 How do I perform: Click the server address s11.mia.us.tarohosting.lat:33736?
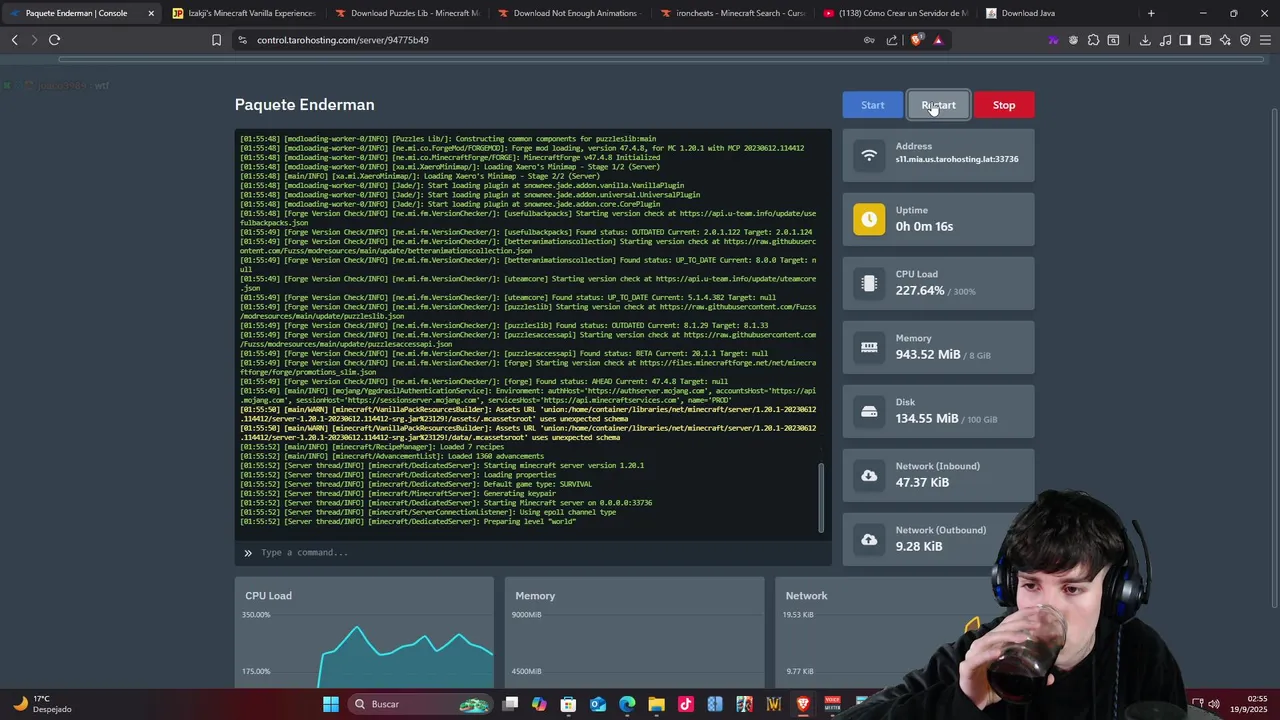(957, 159)
